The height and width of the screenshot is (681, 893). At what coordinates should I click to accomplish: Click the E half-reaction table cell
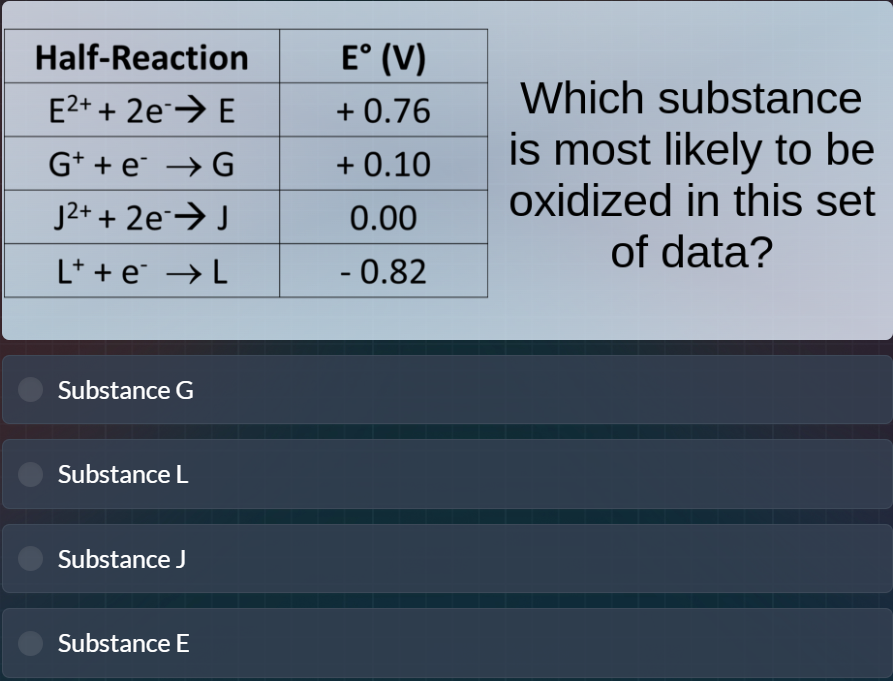140,111
